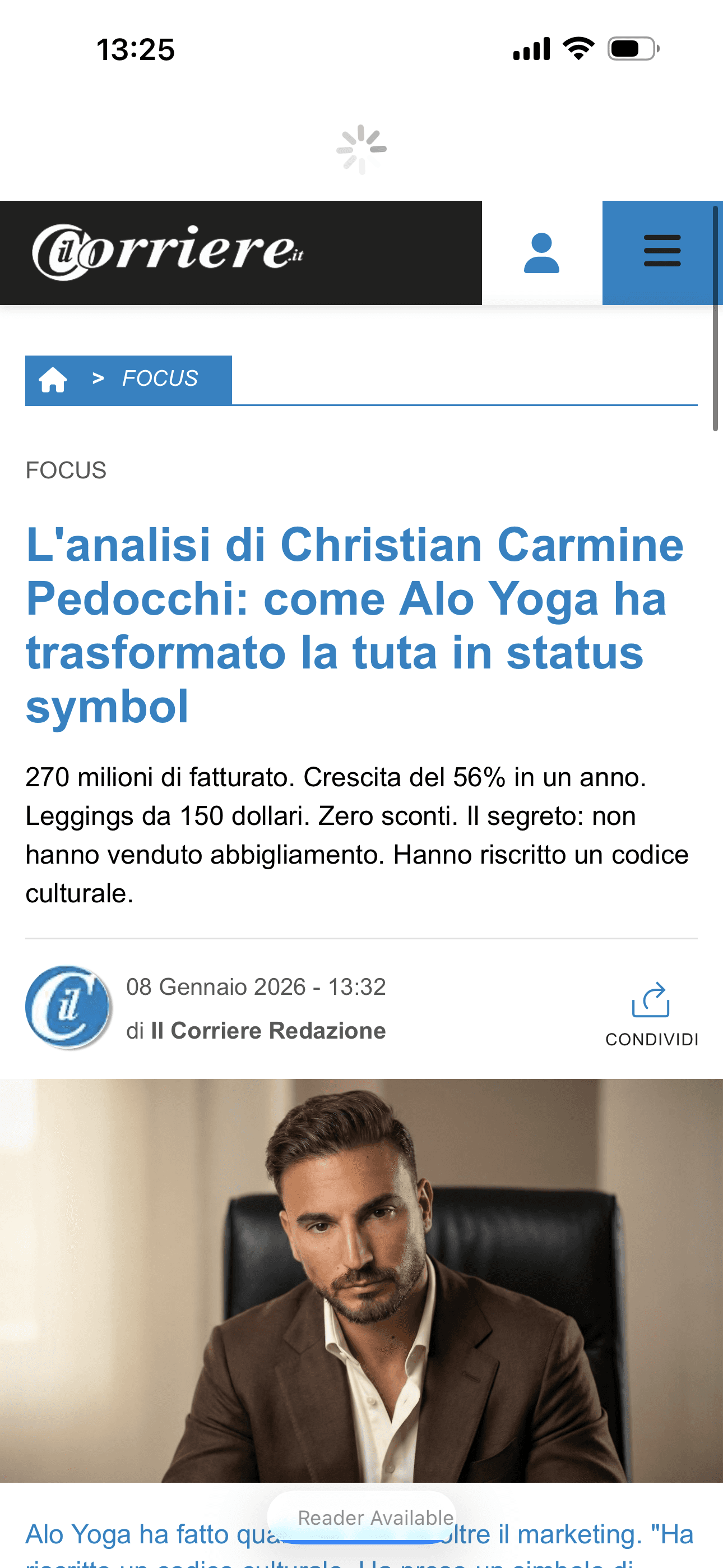Image resolution: width=723 pixels, height=1568 pixels.
Task: Open the Il Corriere author avatar
Action: pyautogui.click(x=69, y=1008)
